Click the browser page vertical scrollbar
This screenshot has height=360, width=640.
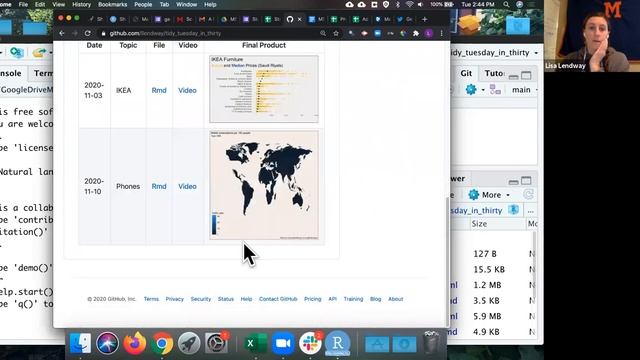click(448, 261)
